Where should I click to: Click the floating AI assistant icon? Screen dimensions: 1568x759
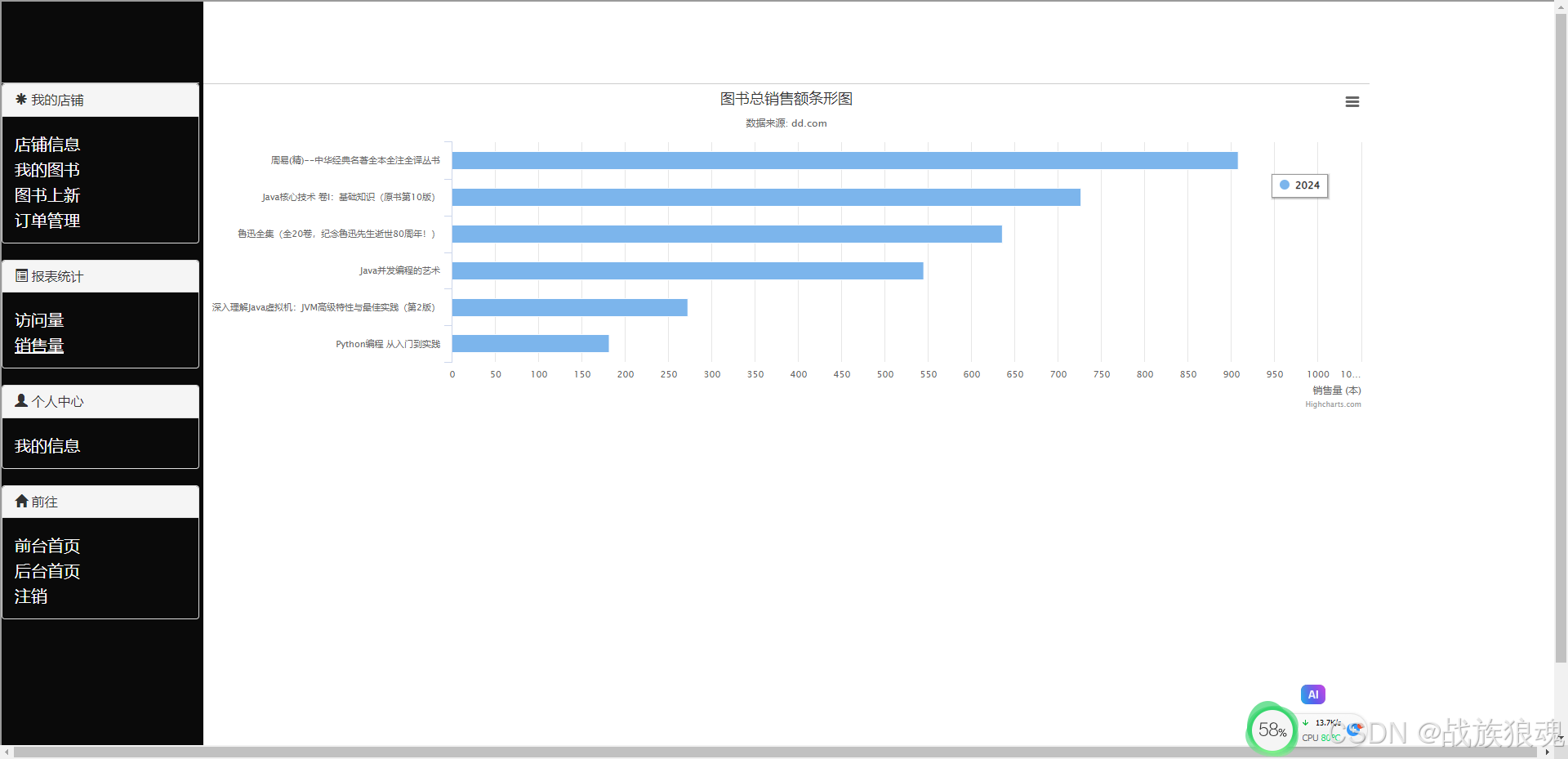pos(1312,694)
